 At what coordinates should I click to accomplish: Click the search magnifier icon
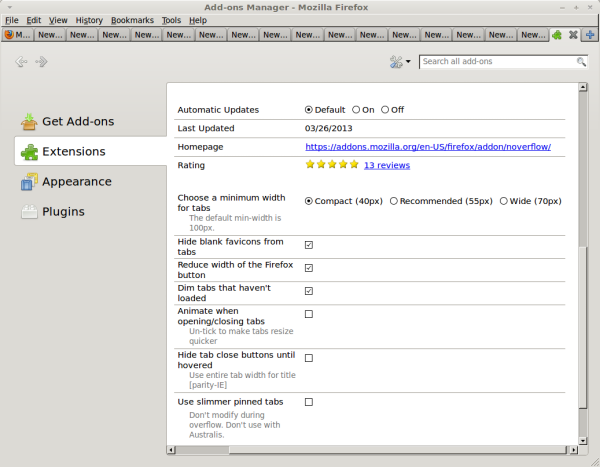(x=581, y=62)
